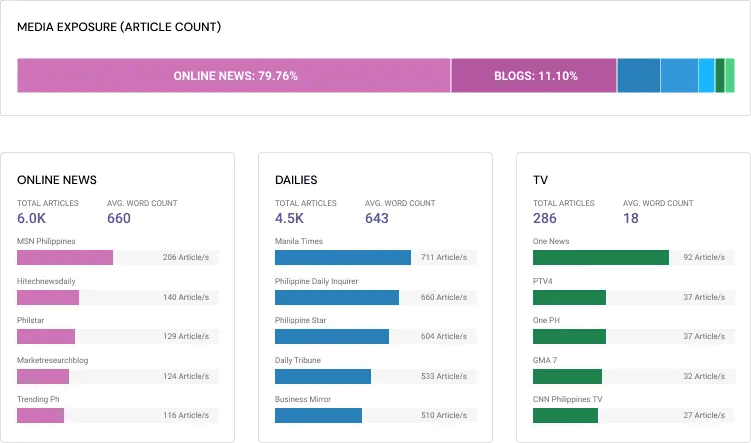Select the Blogs 11.10% bar segment

click(x=534, y=76)
